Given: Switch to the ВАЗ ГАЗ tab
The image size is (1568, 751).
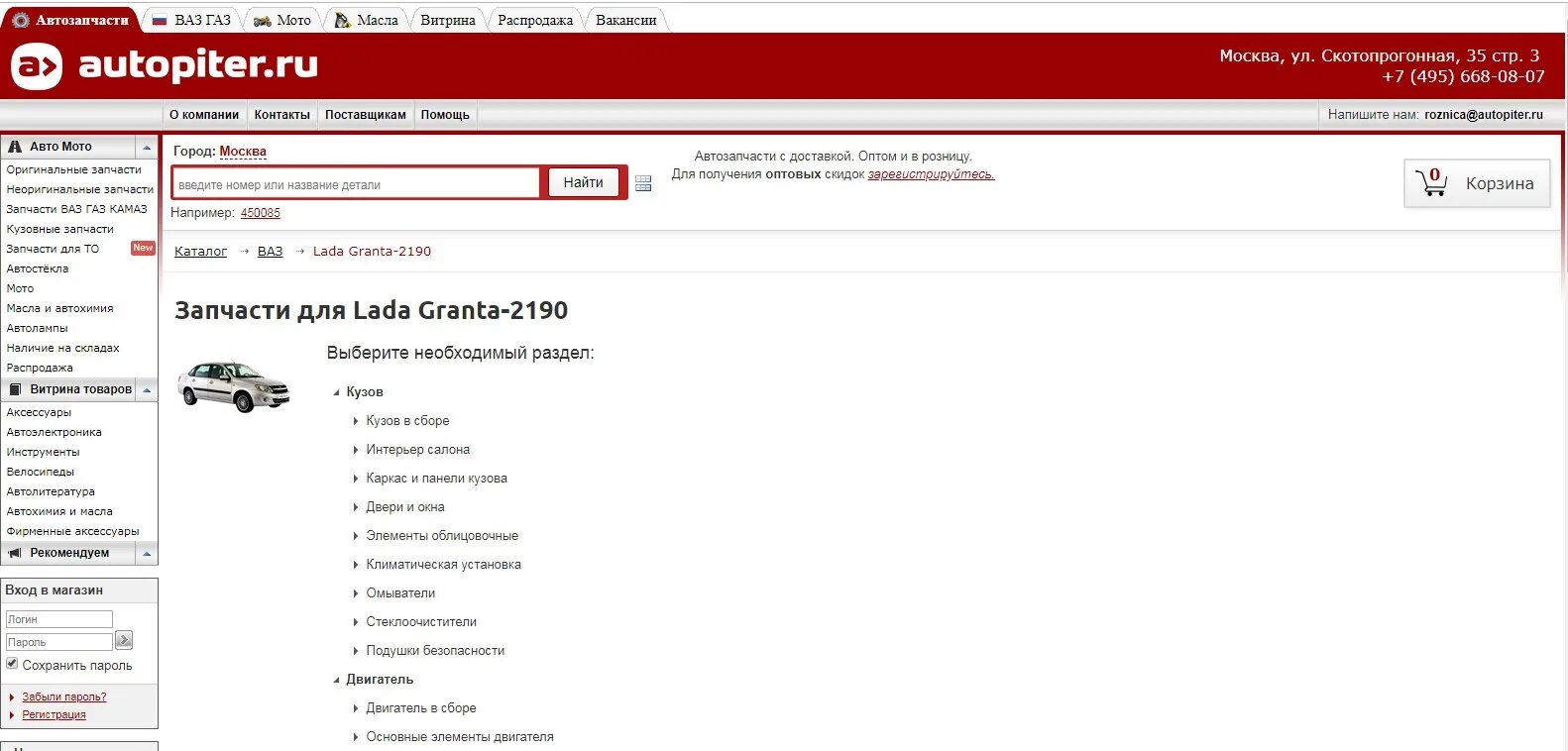Looking at the screenshot, I should point(190,20).
